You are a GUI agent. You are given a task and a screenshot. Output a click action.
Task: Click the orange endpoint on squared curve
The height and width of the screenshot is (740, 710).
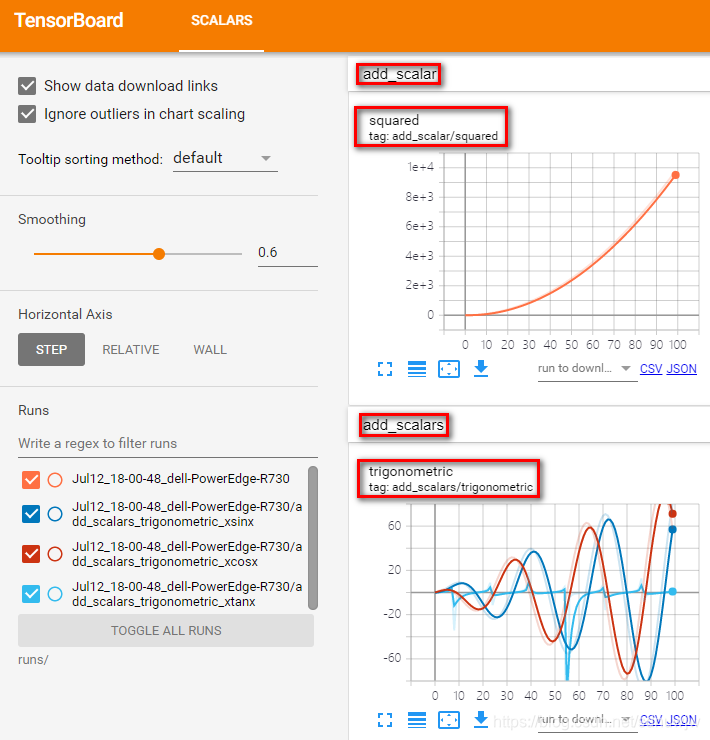tap(676, 175)
